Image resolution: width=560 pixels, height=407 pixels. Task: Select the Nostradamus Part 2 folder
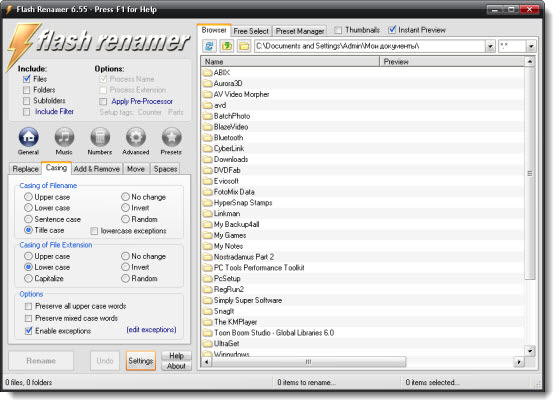pos(363,257)
